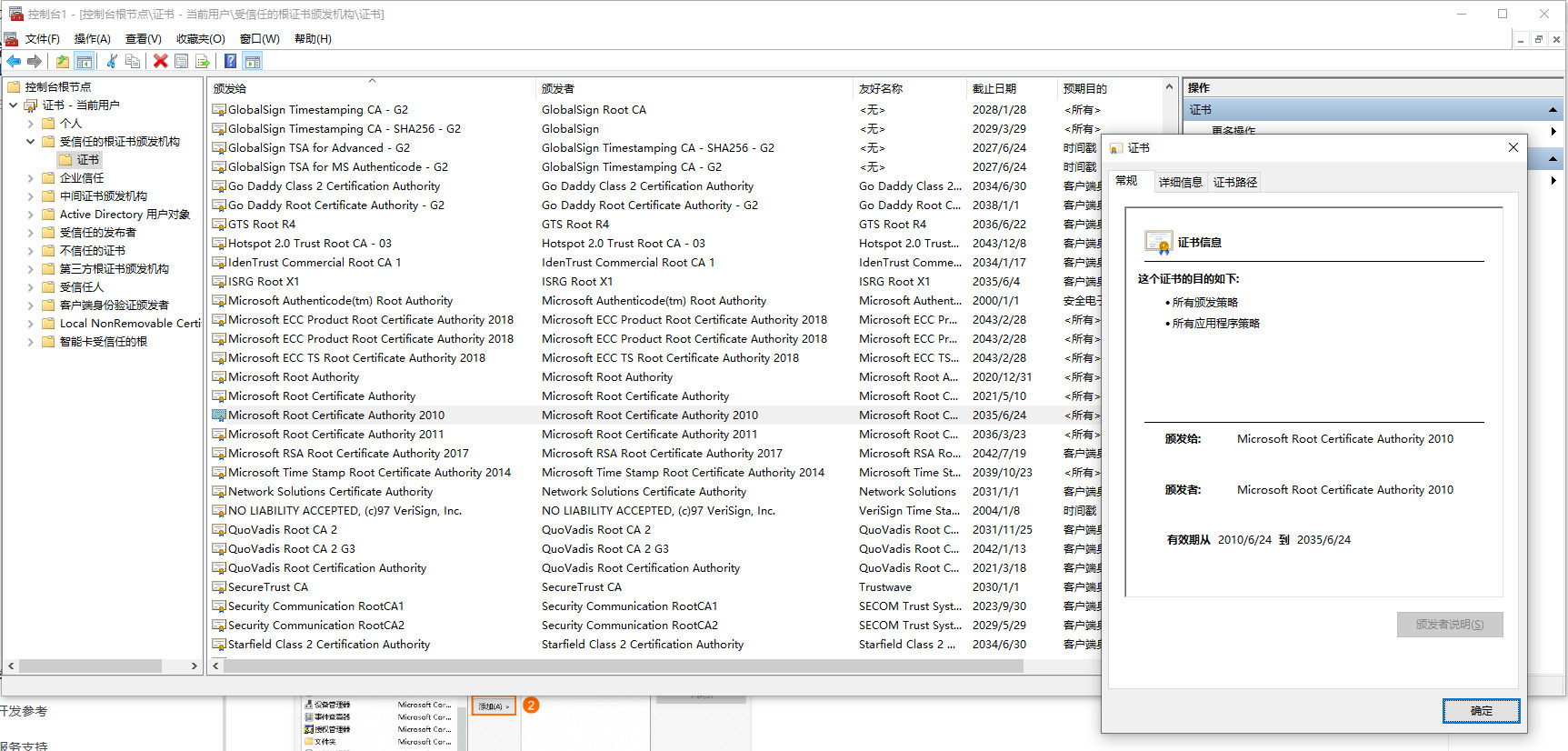
Task: Open the 文件(F) menu
Action: point(42,38)
